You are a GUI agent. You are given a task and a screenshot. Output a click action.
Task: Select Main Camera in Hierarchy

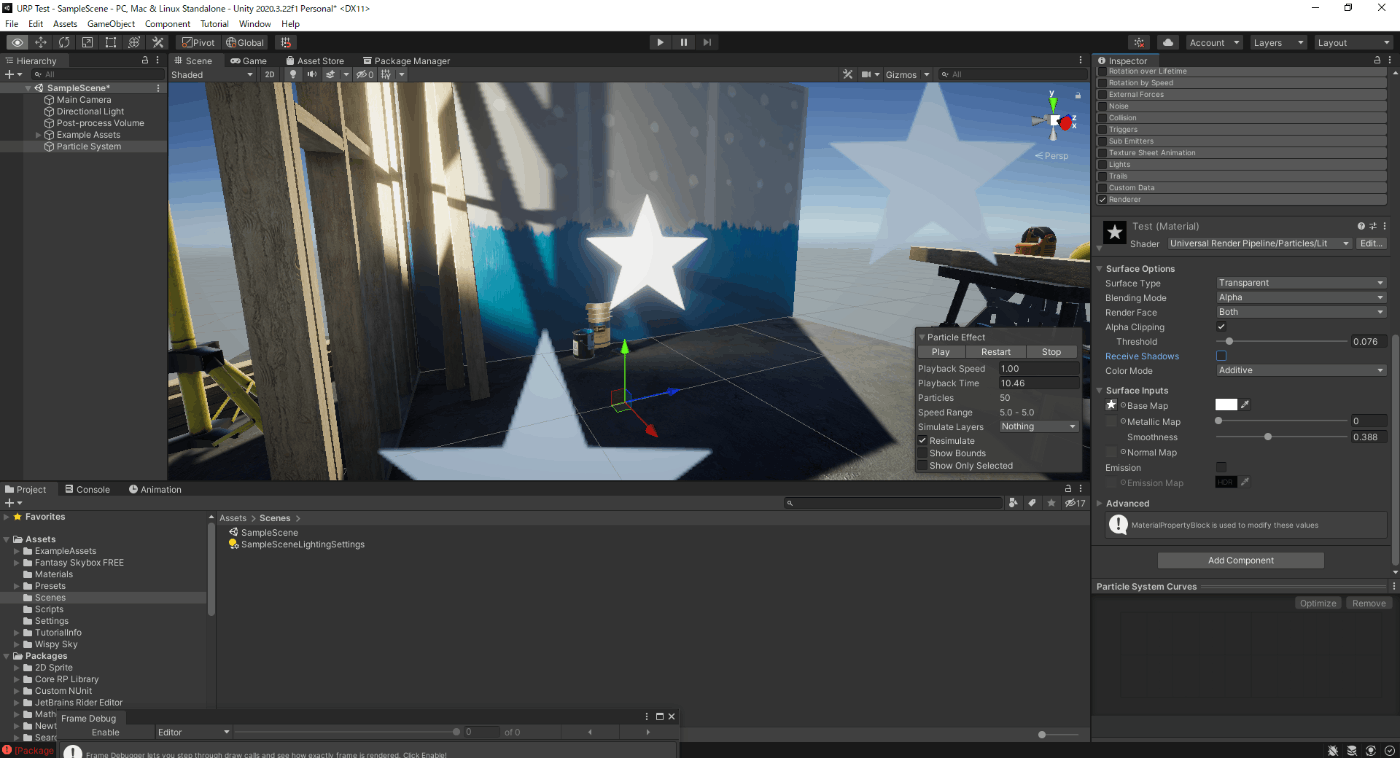tap(84, 100)
